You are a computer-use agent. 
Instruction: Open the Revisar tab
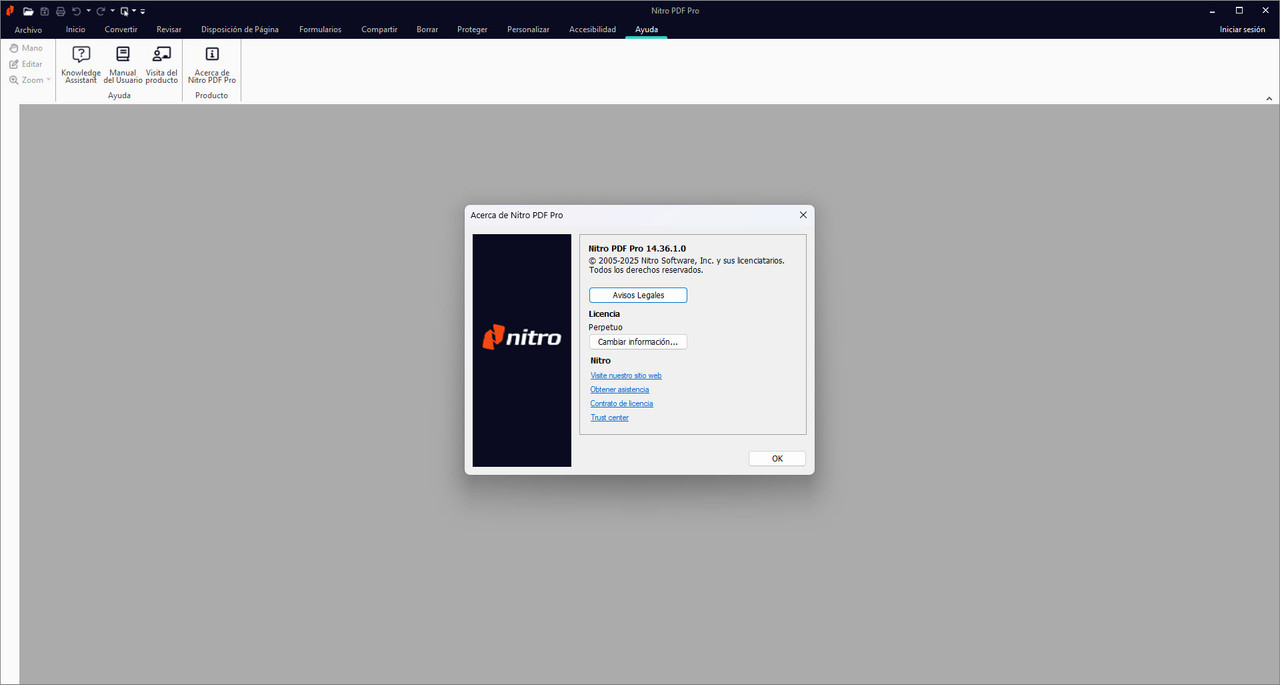pos(169,30)
